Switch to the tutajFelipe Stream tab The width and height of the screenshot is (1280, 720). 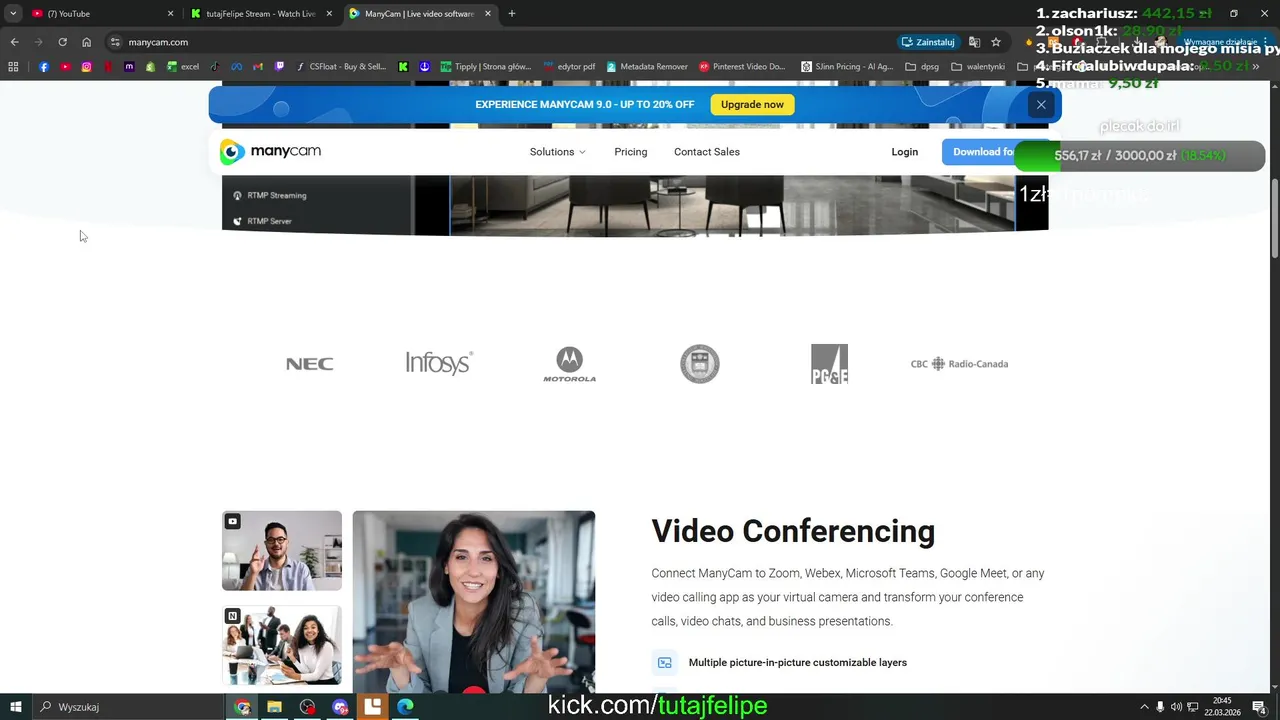click(260, 14)
